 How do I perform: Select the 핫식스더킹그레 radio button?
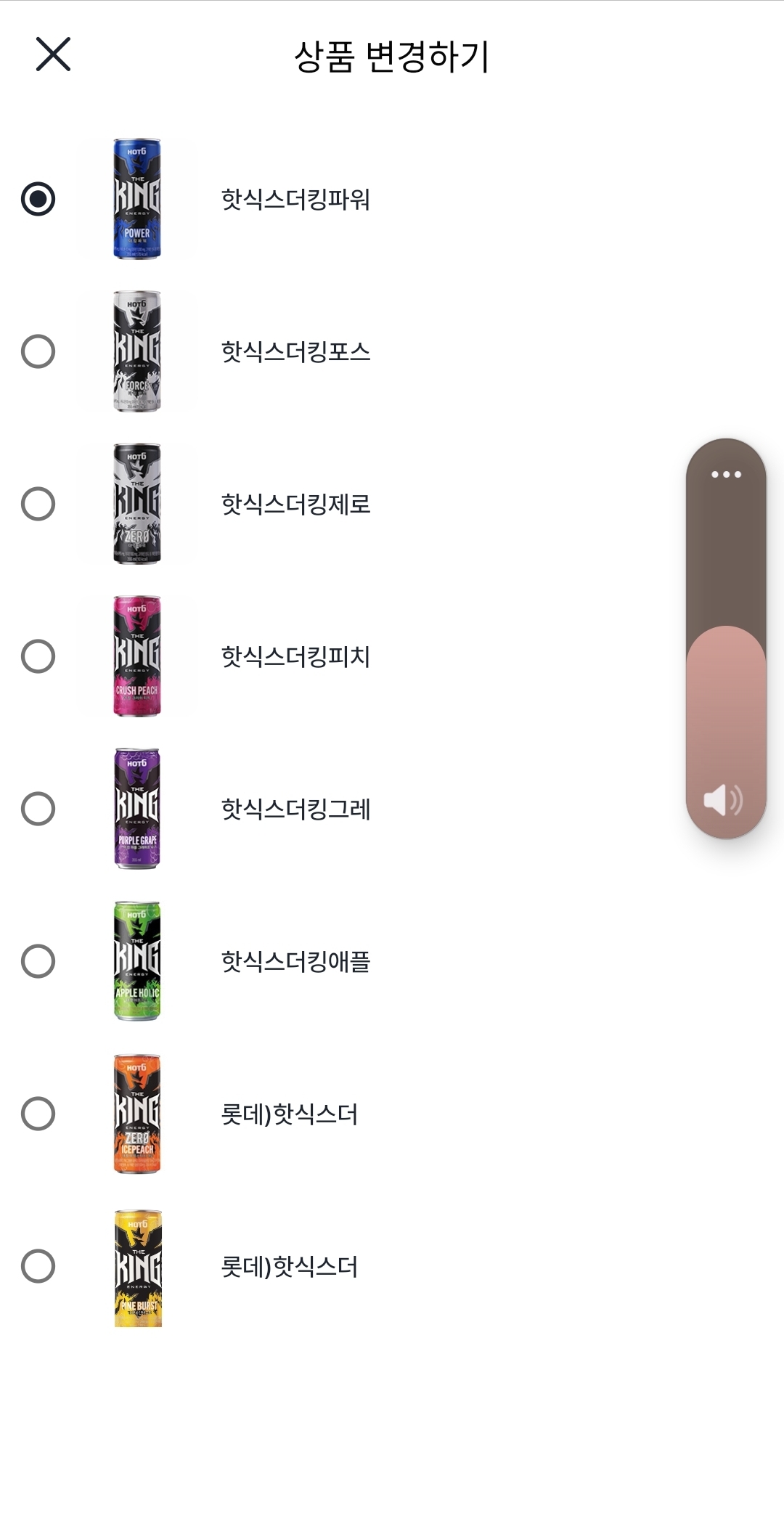pos(38,809)
